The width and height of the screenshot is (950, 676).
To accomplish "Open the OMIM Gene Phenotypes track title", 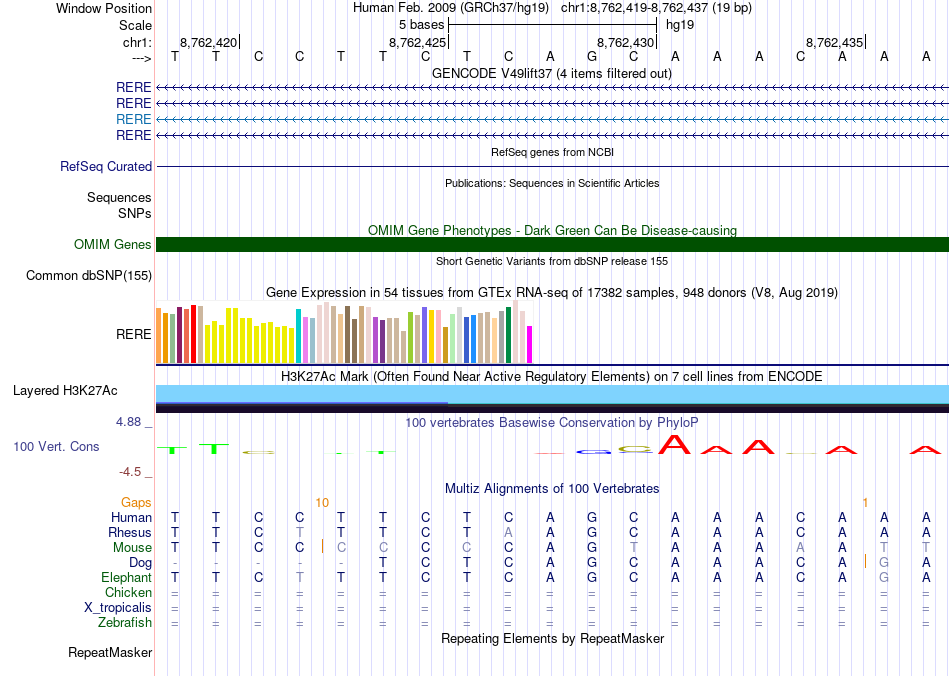I will 552,230.
